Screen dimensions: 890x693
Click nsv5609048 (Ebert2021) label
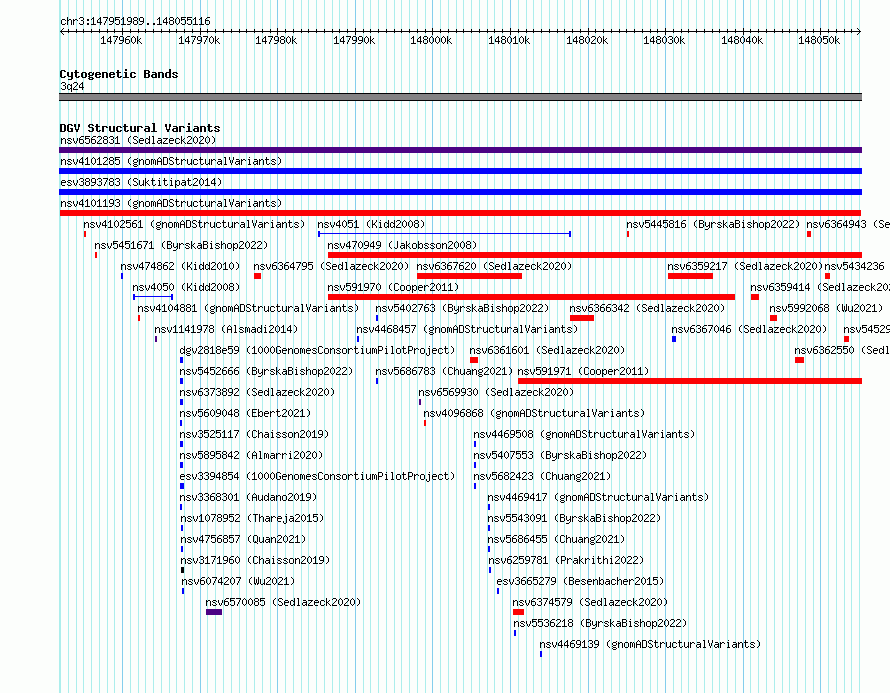pos(245,413)
